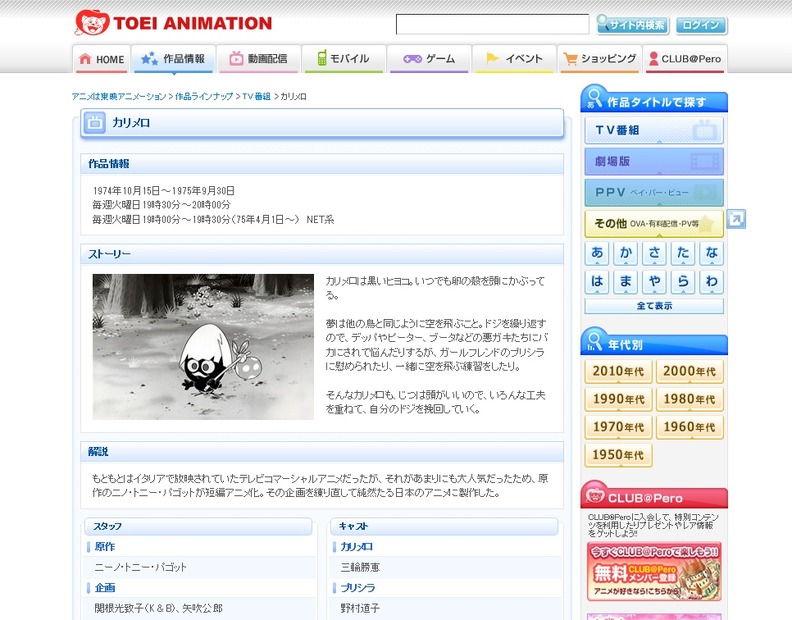
Task: Open the ゲーム tab
Action: [x=429, y=59]
